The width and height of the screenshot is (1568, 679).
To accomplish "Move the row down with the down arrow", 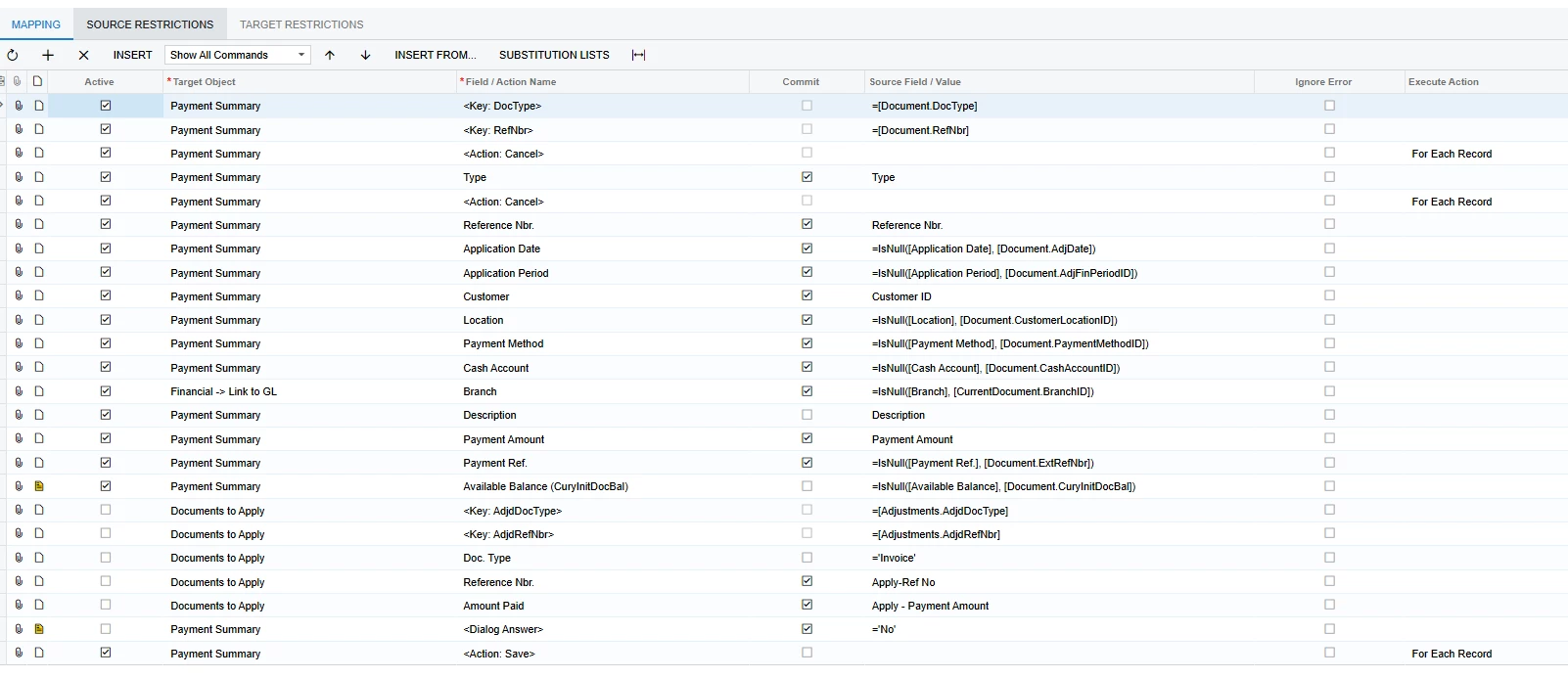I will 365,55.
